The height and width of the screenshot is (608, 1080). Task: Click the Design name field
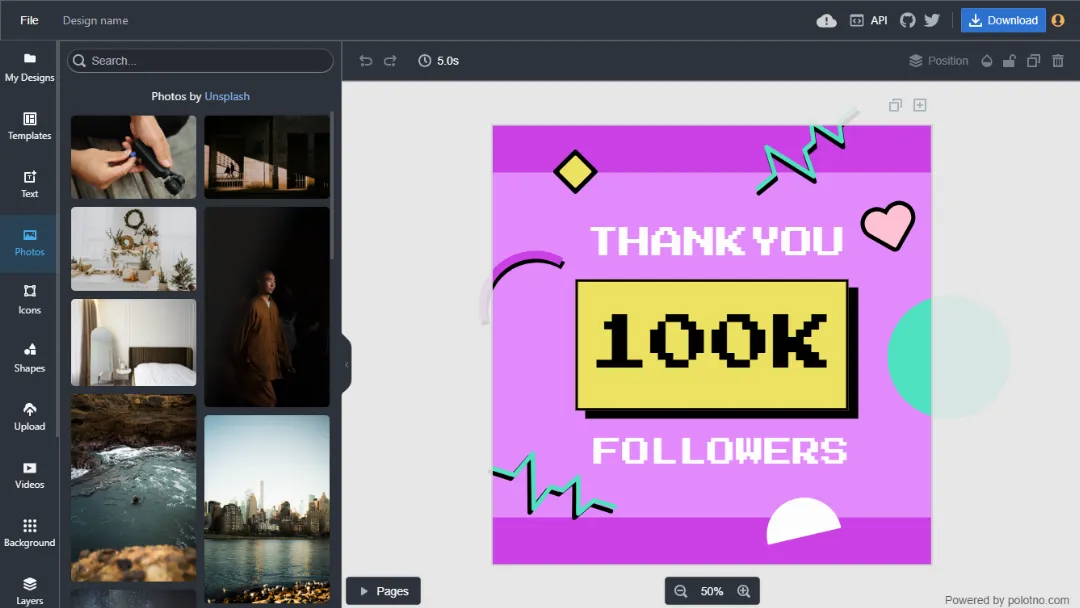tap(96, 20)
